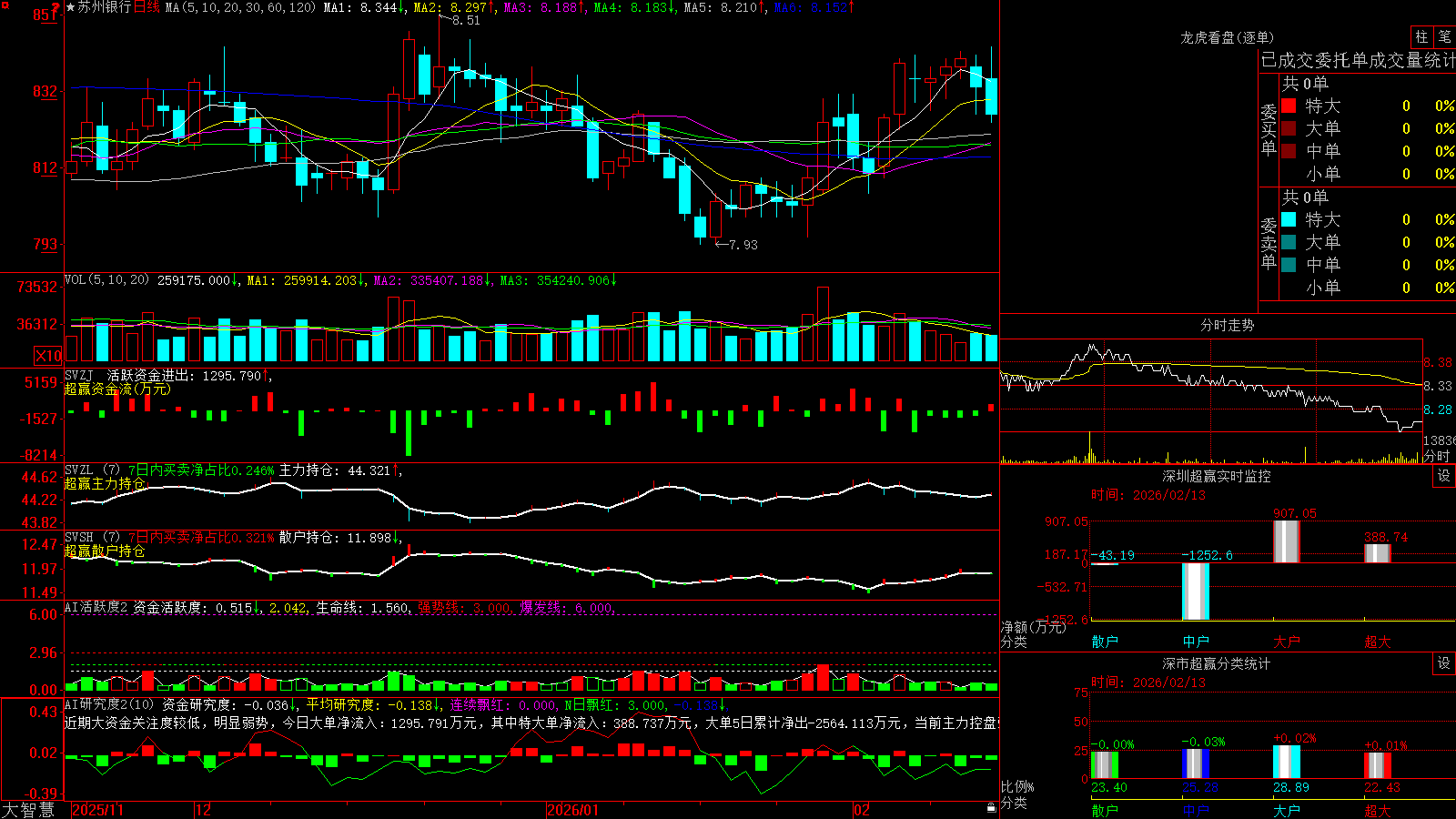
Task: Click 散户 category in 深市超赢分类统计 chart
Action: (1105, 810)
